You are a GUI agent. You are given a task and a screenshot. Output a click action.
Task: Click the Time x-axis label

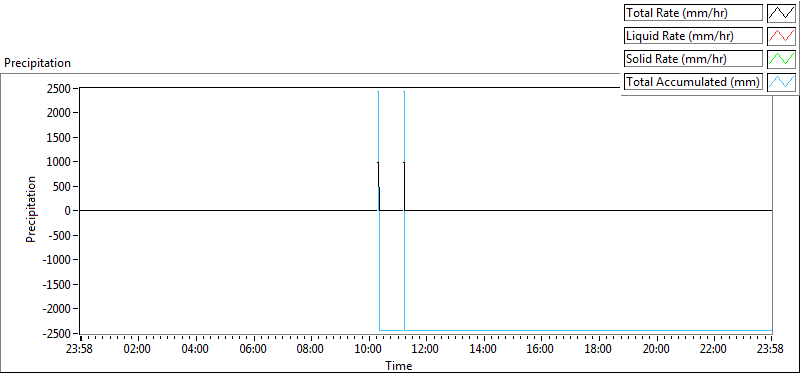point(398,365)
